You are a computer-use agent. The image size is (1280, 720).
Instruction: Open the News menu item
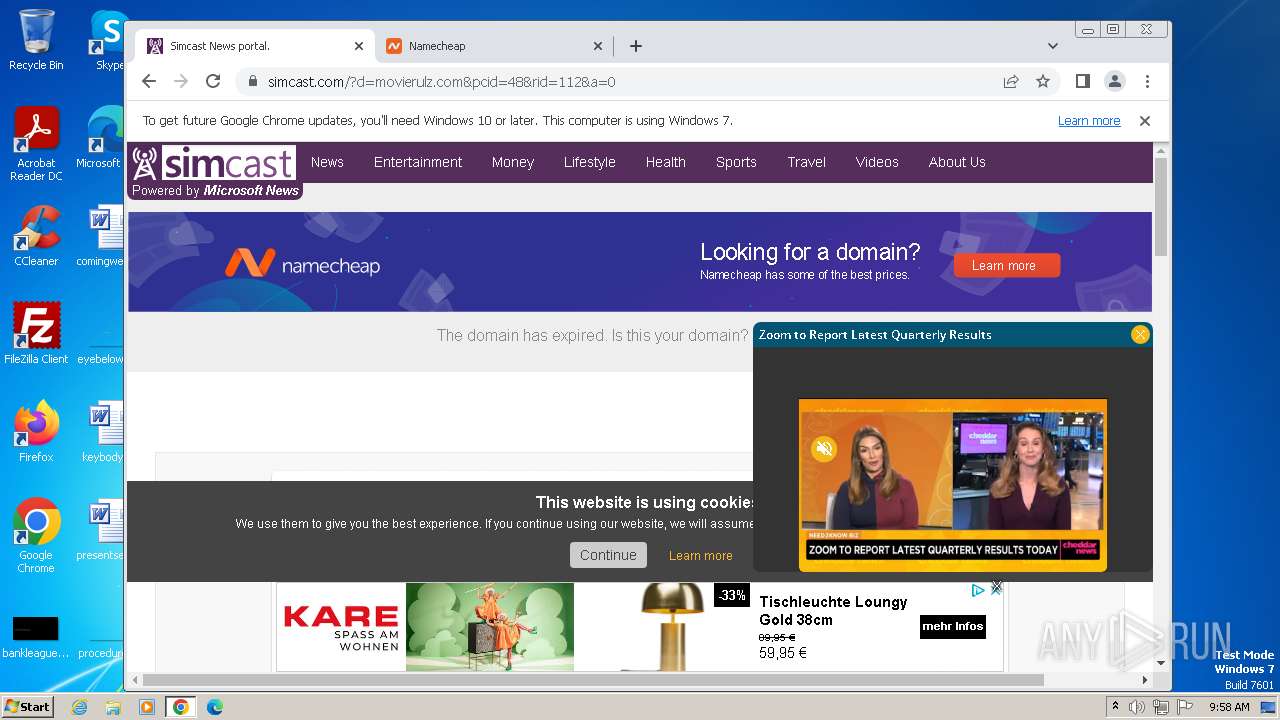click(x=327, y=162)
